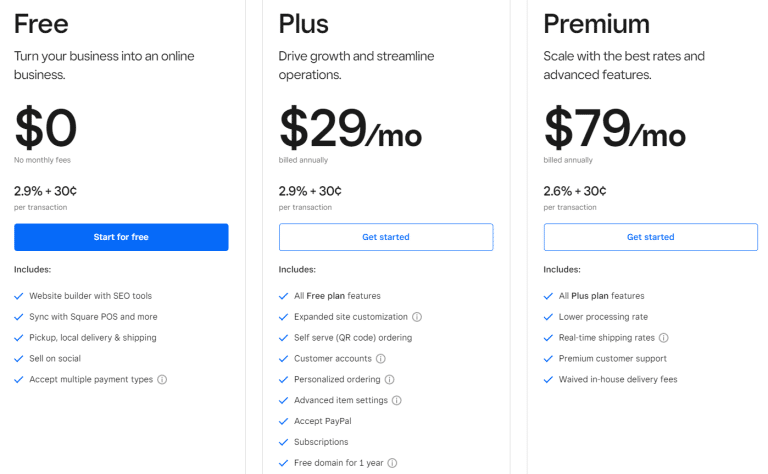Click the All Plus plan features item
The height and width of the screenshot is (474, 768).
tap(601, 296)
